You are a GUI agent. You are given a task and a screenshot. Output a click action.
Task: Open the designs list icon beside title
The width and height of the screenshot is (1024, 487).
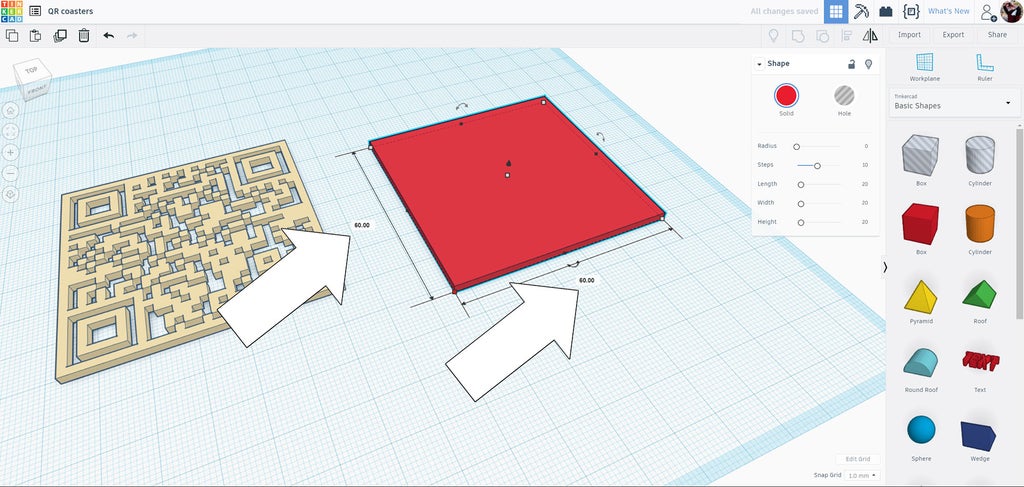click(x=35, y=11)
